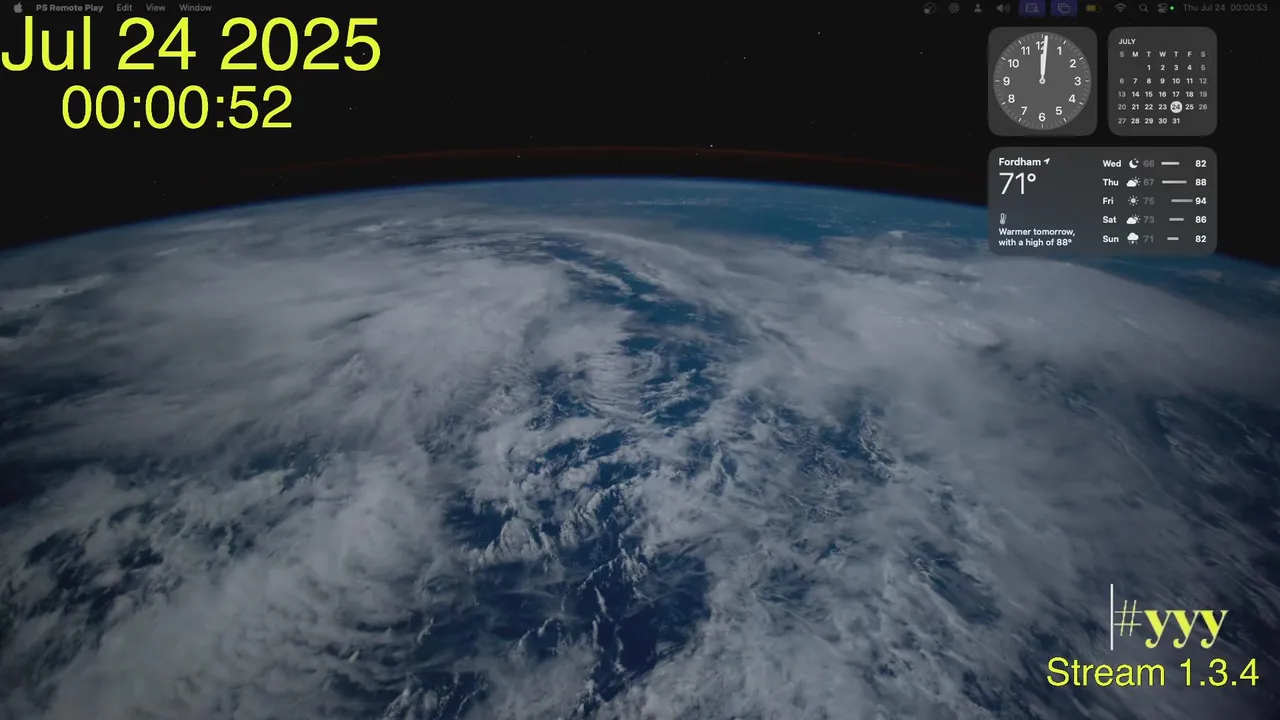Click the menu bar date and time
The height and width of the screenshot is (720, 1280).
[1225, 7]
